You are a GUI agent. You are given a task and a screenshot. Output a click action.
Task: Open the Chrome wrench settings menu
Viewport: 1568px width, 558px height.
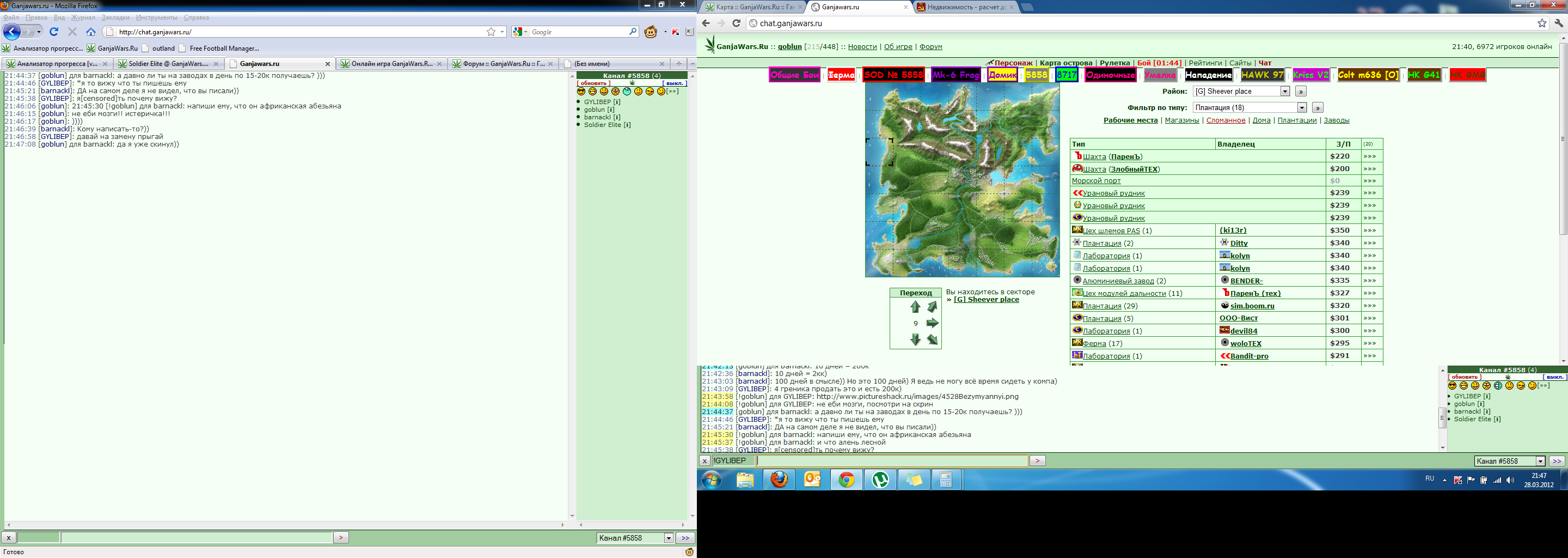pos(1558,23)
